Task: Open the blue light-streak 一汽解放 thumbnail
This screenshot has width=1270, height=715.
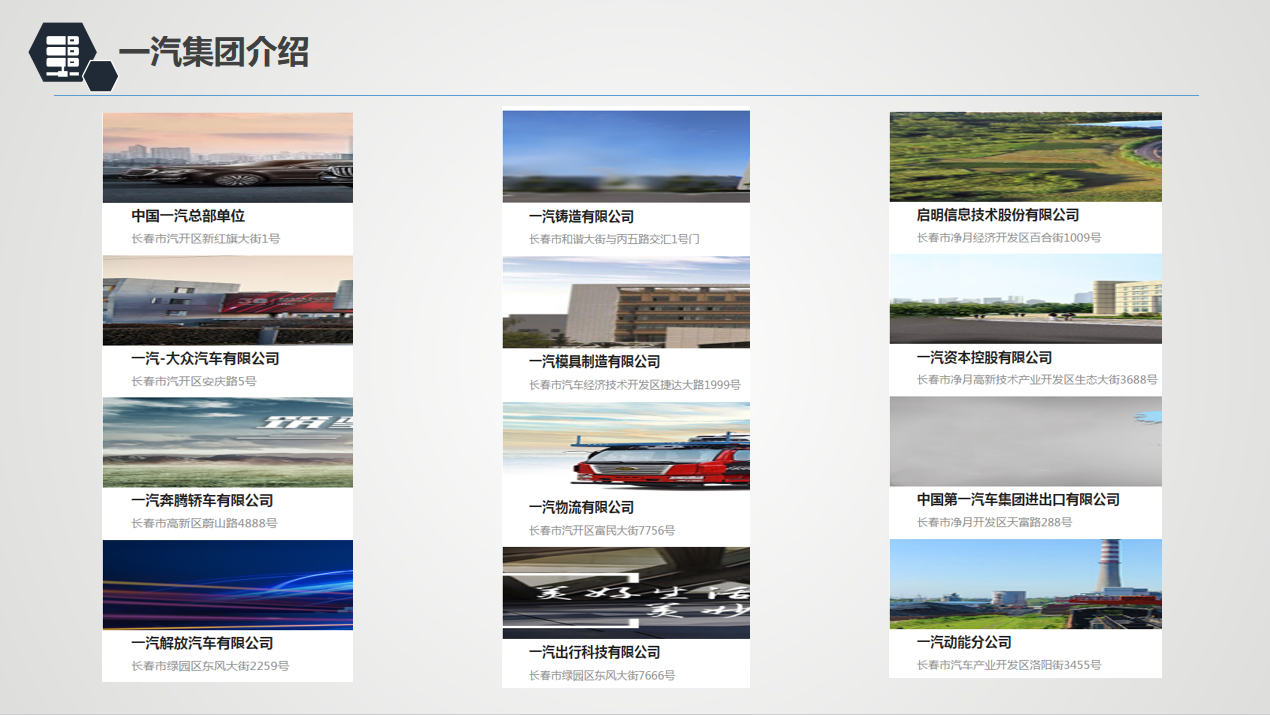Action: click(227, 585)
